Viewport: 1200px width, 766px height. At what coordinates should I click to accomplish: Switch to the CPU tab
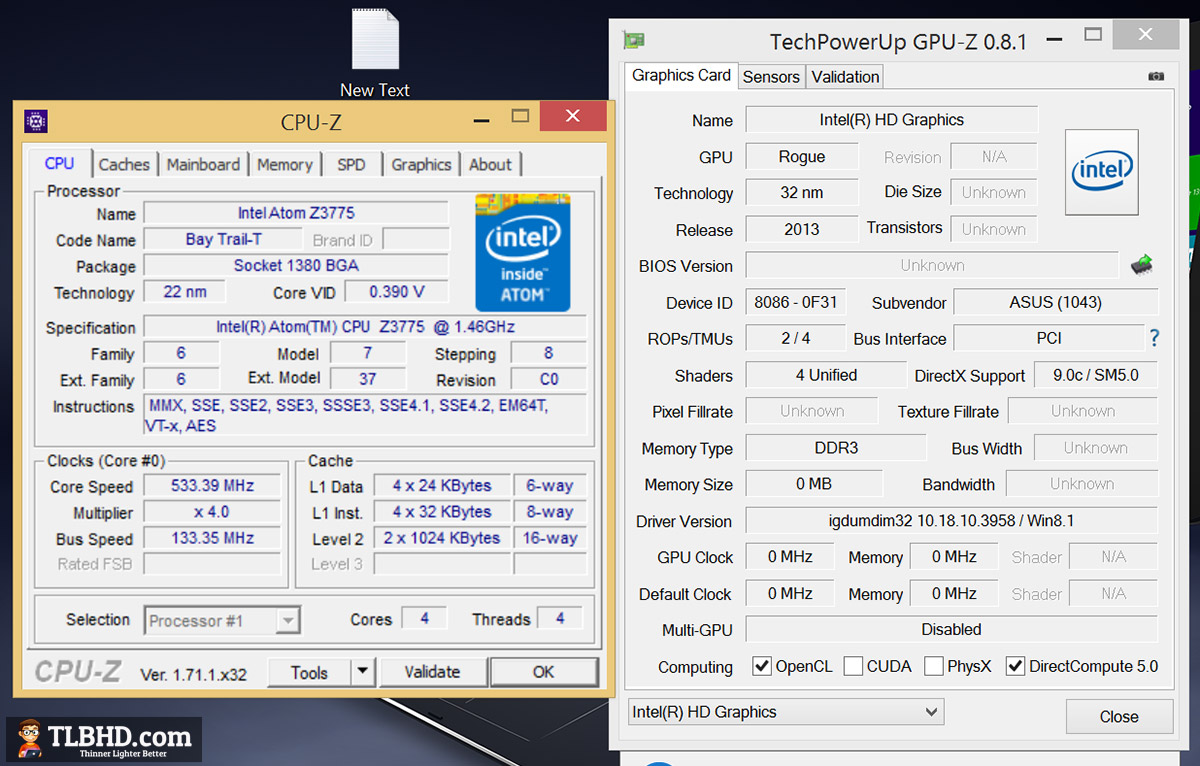point(60,164)
